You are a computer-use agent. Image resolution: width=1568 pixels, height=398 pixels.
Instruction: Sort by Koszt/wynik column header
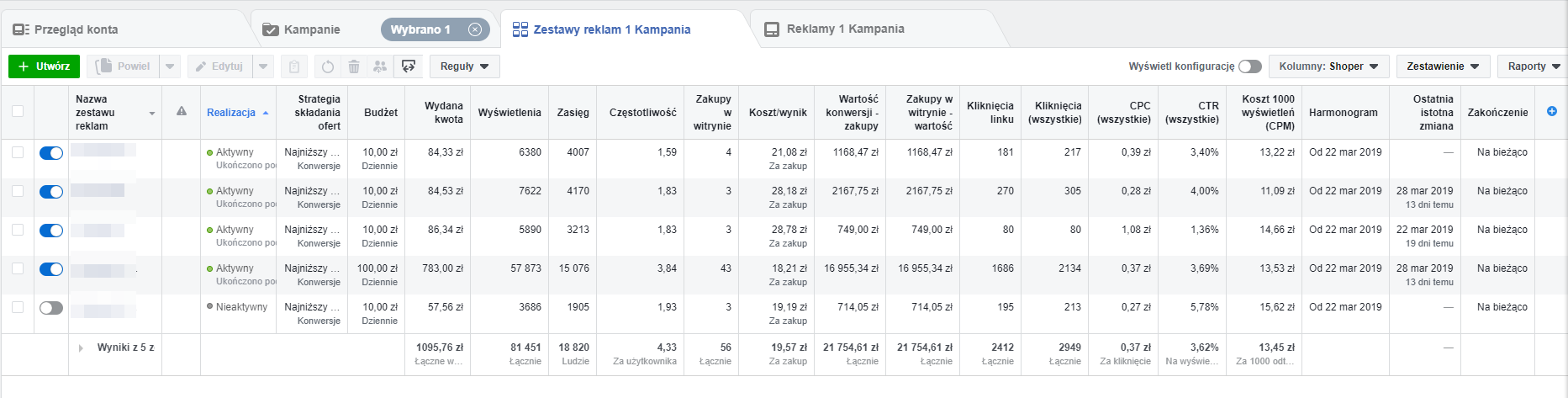point(778,113)
